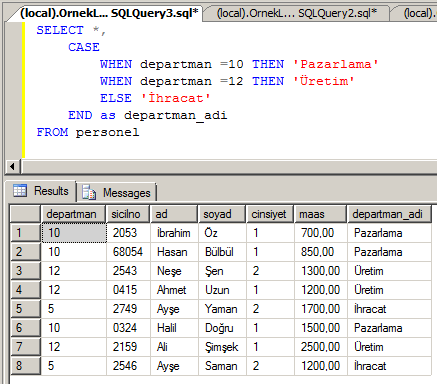Click the soyad cell Şimşek

(x=222, y=347)
